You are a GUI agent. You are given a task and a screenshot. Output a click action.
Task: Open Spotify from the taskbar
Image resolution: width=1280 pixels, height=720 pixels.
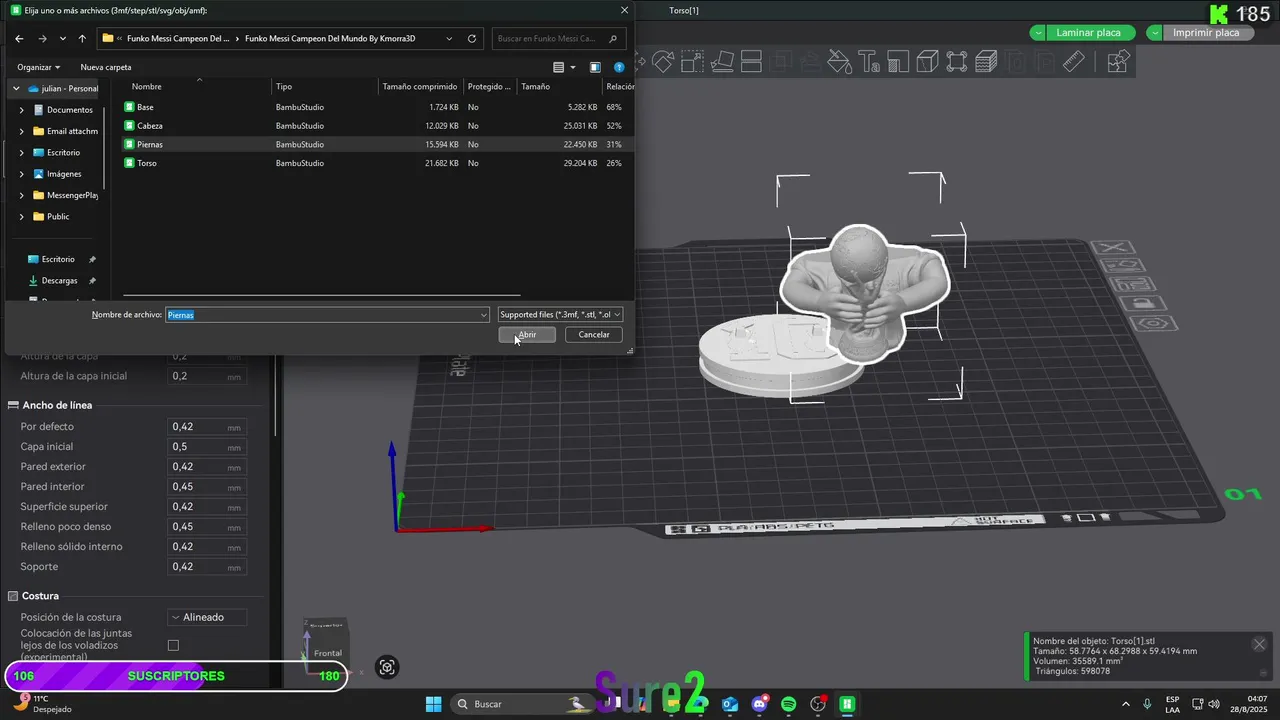tap(788, 704)
